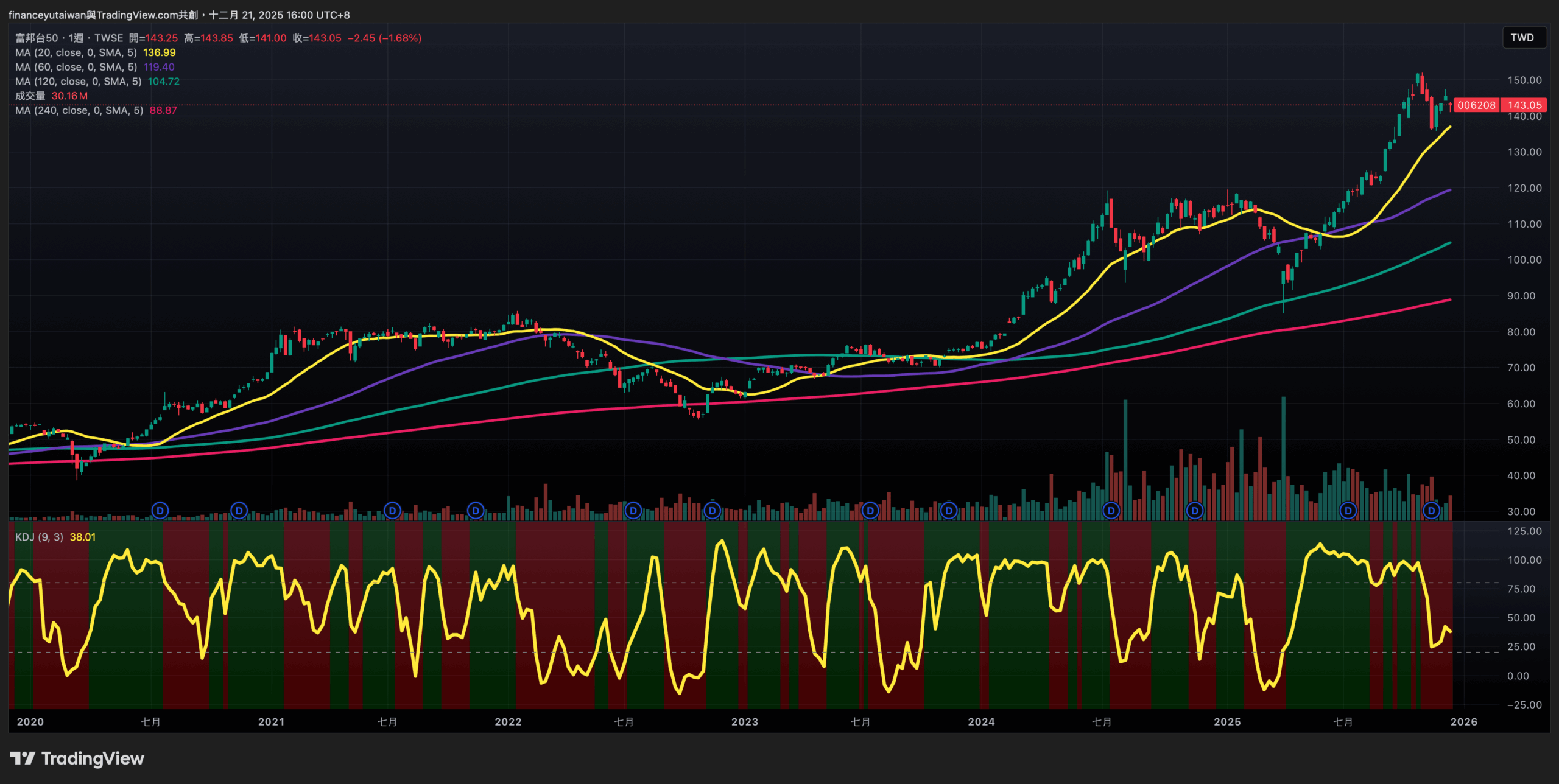Open the TWD currency selector

pyautogui.click(x=1522, y=38)
